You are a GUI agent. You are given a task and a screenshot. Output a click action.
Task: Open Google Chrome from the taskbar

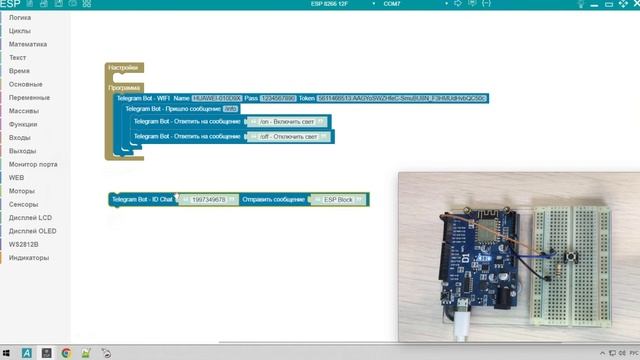[66, 353]
